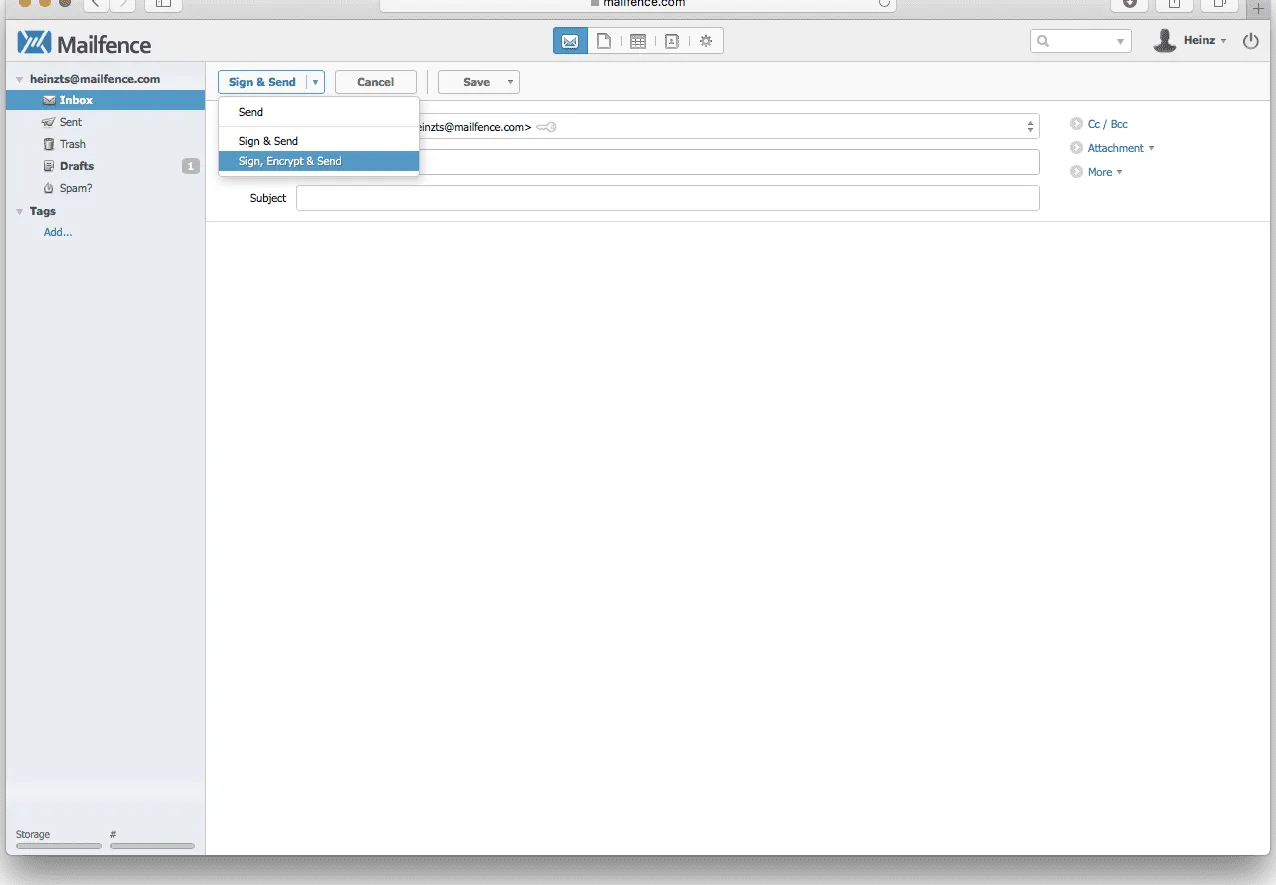Viewport: 1276px width, 885px height.
Task: Click the power logout icon
Action: (x=1250, y=41)
